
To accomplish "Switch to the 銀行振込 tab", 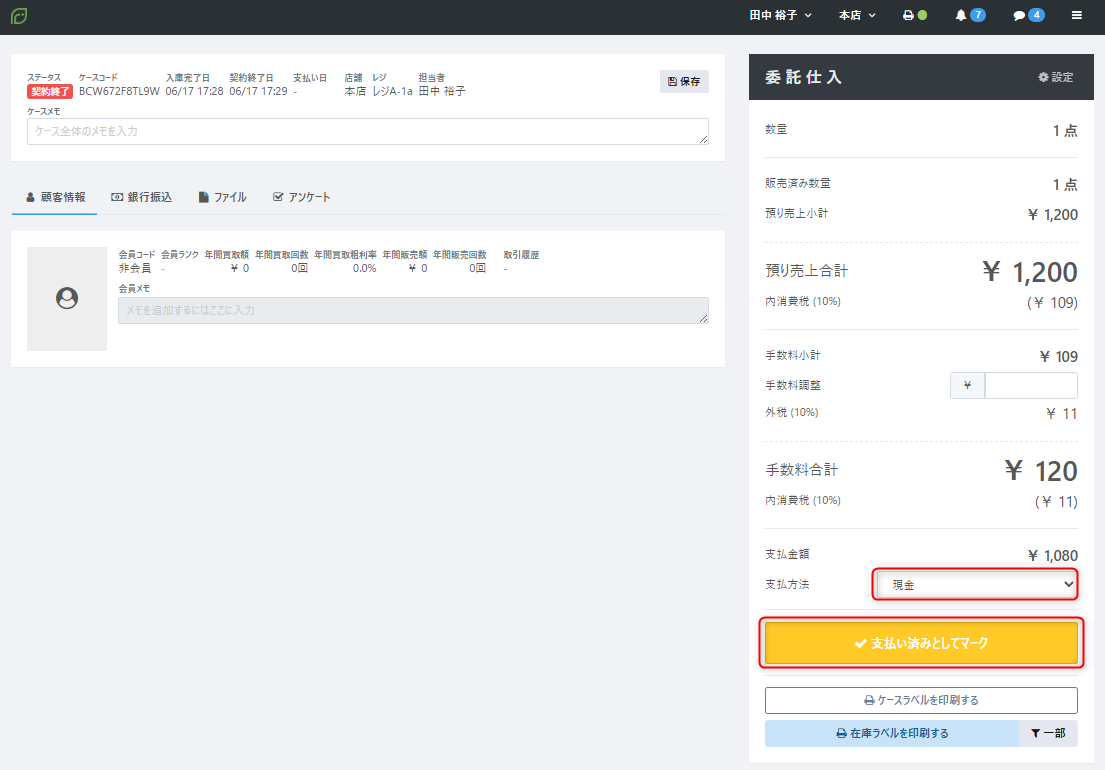I will coord(142,197).
